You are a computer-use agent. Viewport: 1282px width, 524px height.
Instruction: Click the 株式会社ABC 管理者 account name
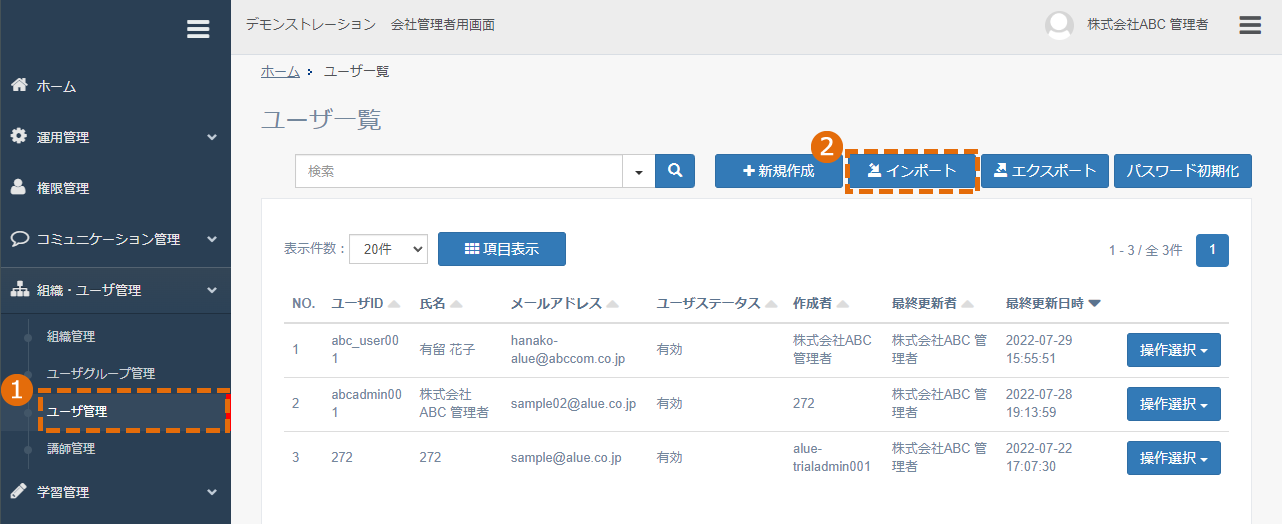click(1148, 25)
